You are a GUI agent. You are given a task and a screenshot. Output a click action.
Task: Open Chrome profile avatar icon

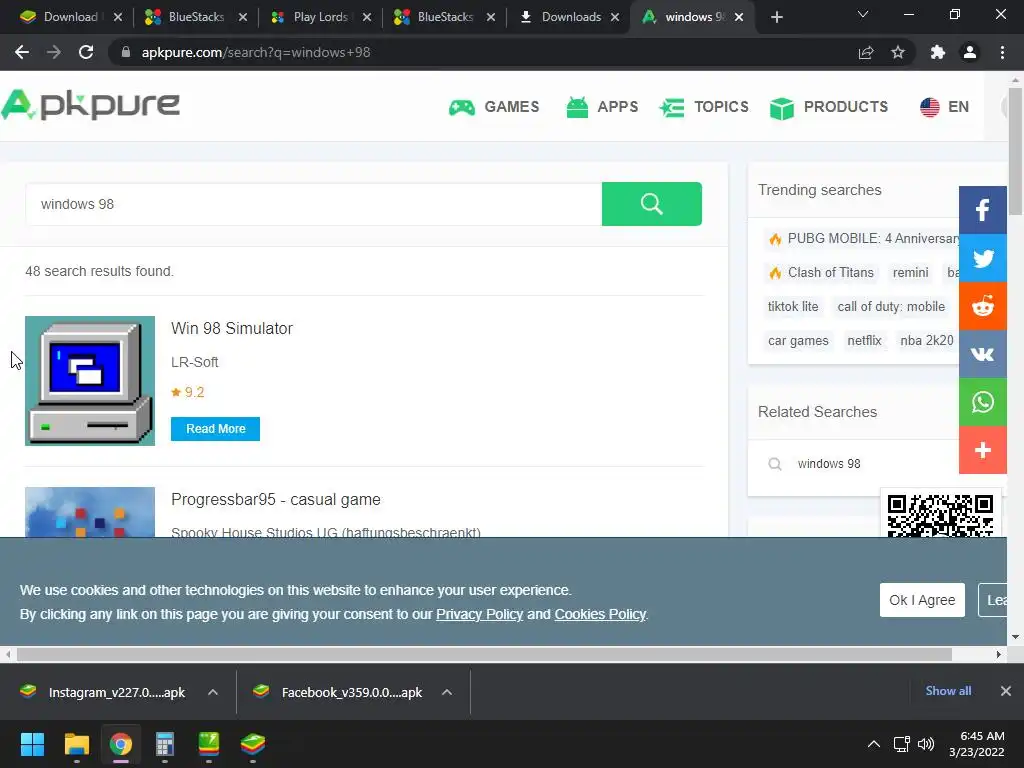coord(970,52)
